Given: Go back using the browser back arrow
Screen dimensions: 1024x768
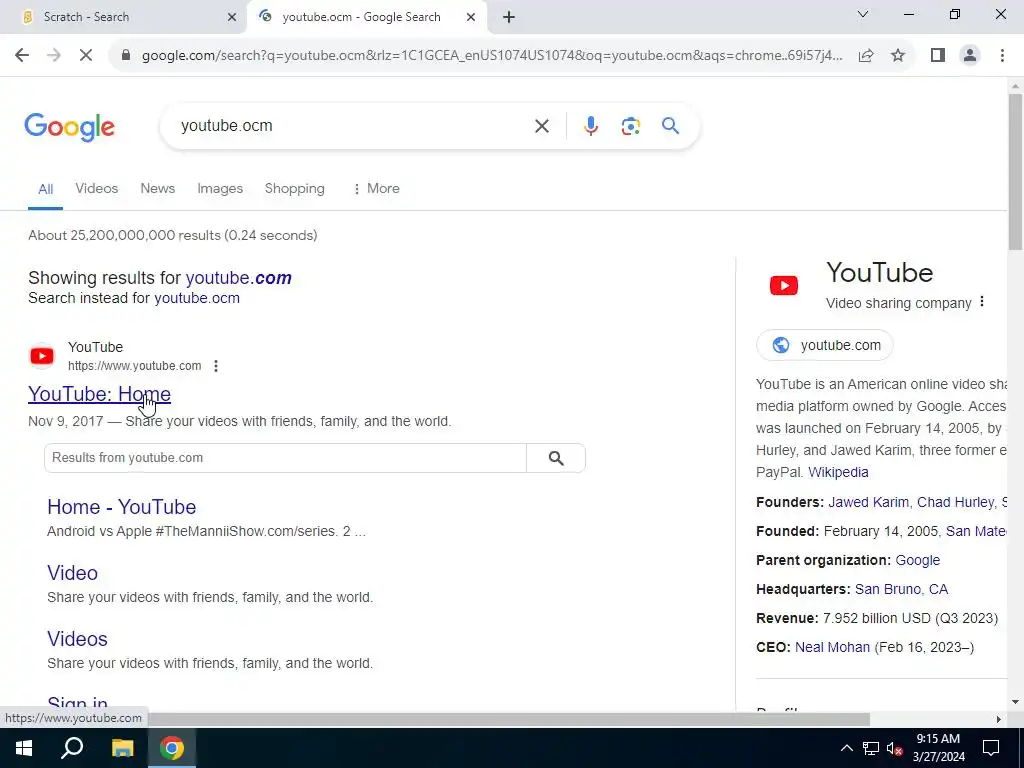Looking at the screenshot, I should [x=22, y=56].
